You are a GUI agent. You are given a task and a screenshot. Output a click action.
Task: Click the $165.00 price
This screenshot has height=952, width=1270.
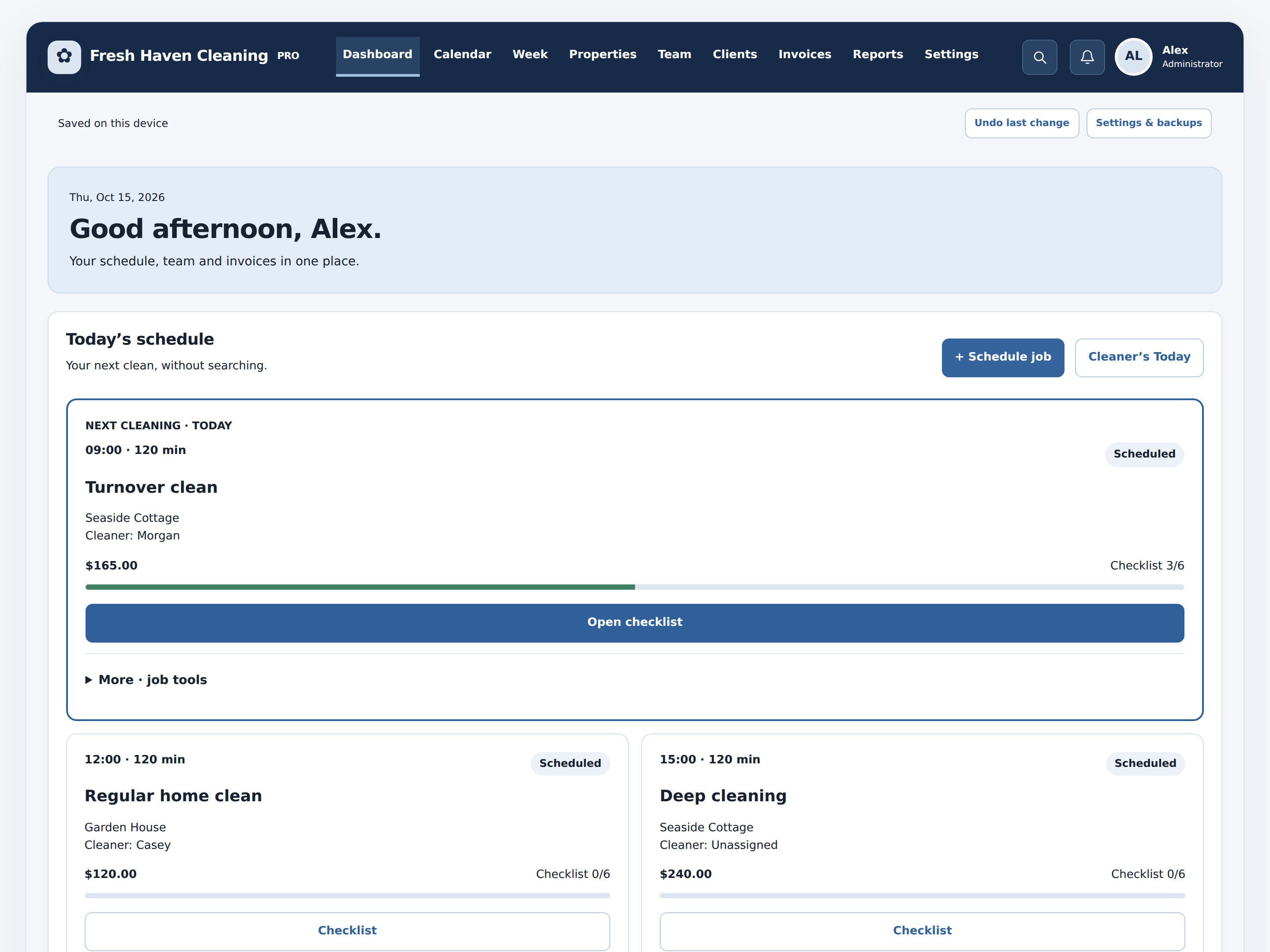point(112,566)
